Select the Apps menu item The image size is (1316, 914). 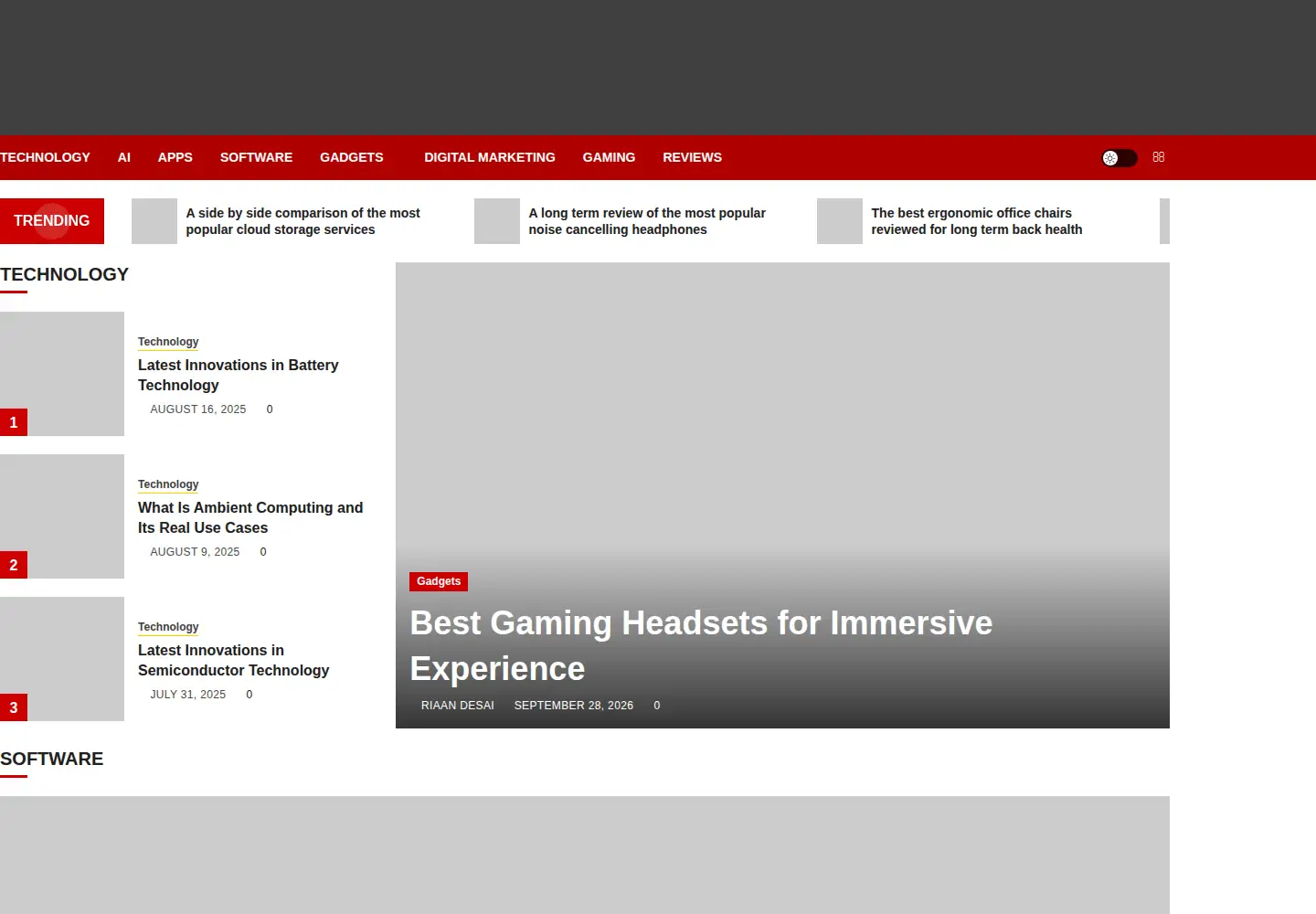(175, 157)
